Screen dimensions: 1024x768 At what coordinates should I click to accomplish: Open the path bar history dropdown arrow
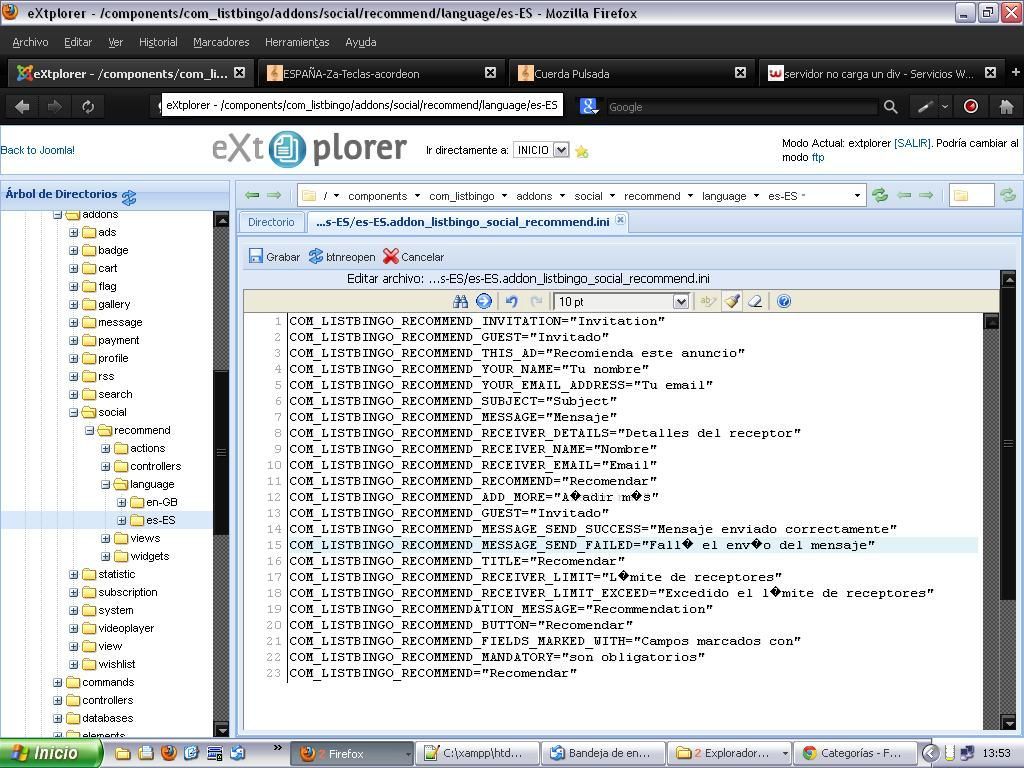[857, 196]
